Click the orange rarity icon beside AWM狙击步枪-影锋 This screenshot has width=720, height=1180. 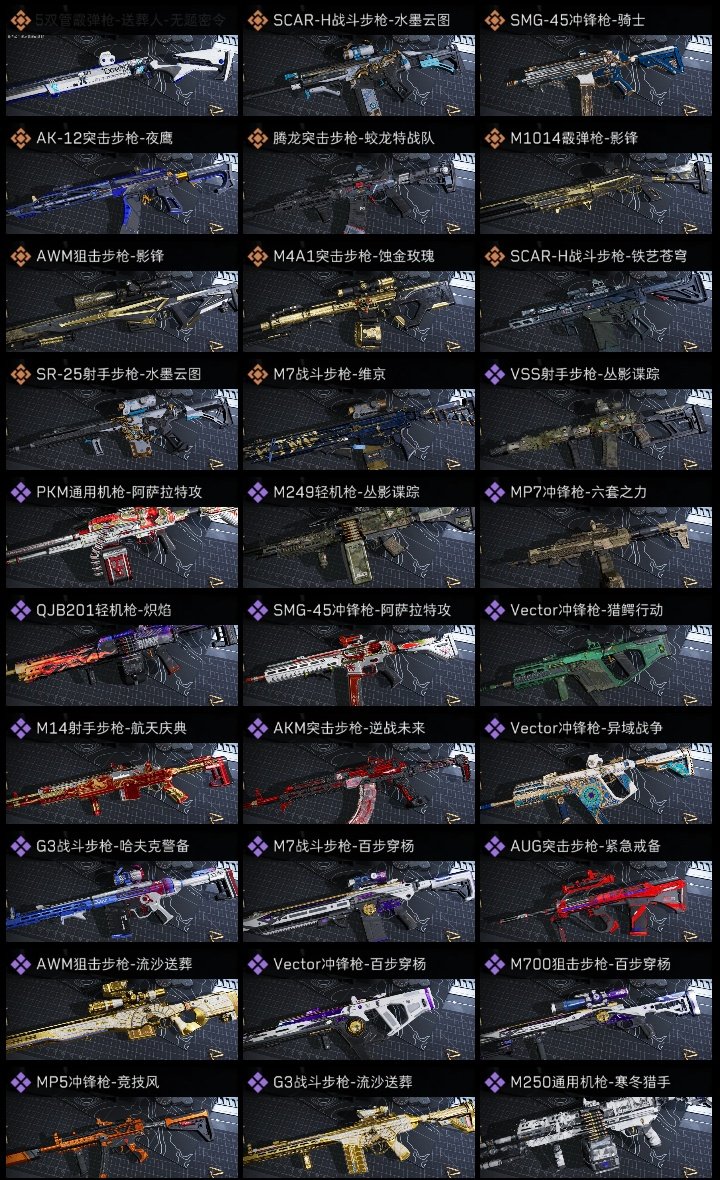click(x=20, y=256)
